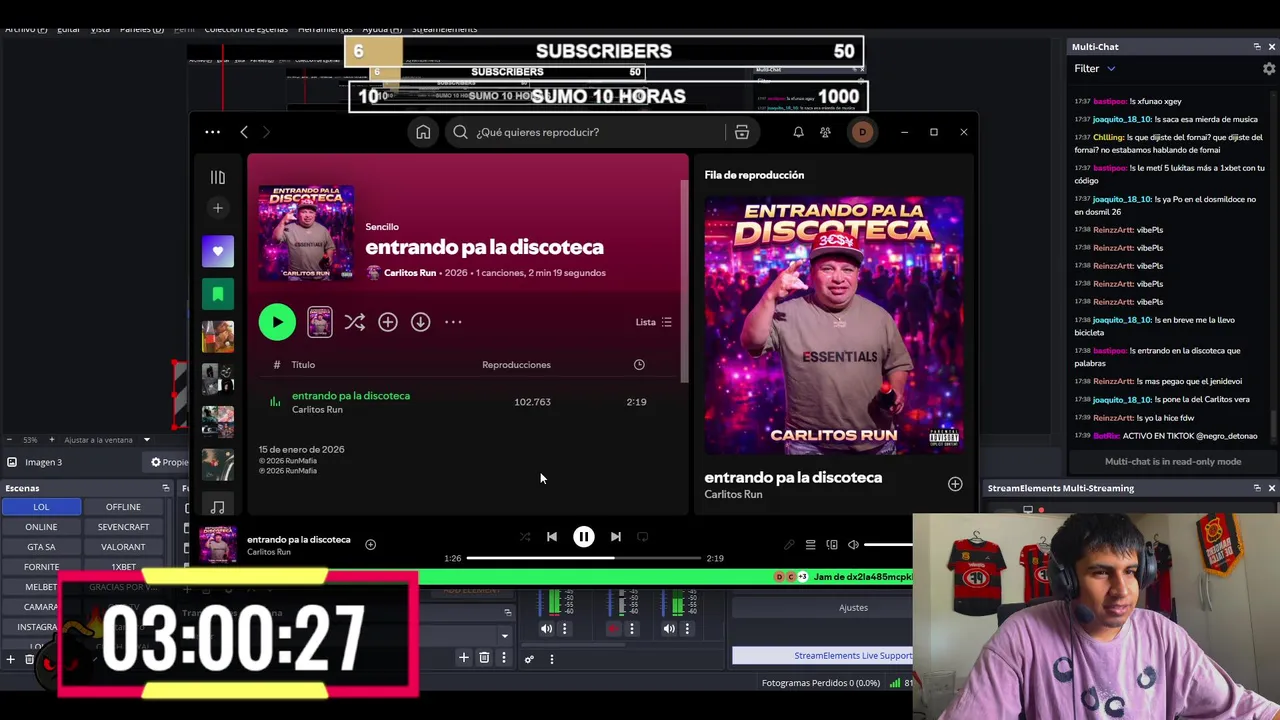Open the green Jam bar
Screen dimensions: 1280x720
coord(665,577)
